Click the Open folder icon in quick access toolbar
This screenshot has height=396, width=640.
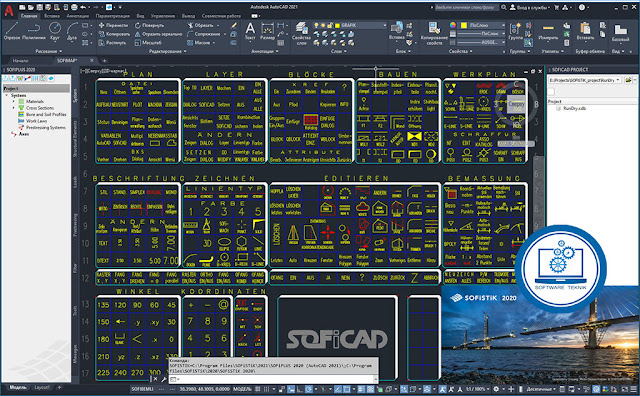[31, 7]
